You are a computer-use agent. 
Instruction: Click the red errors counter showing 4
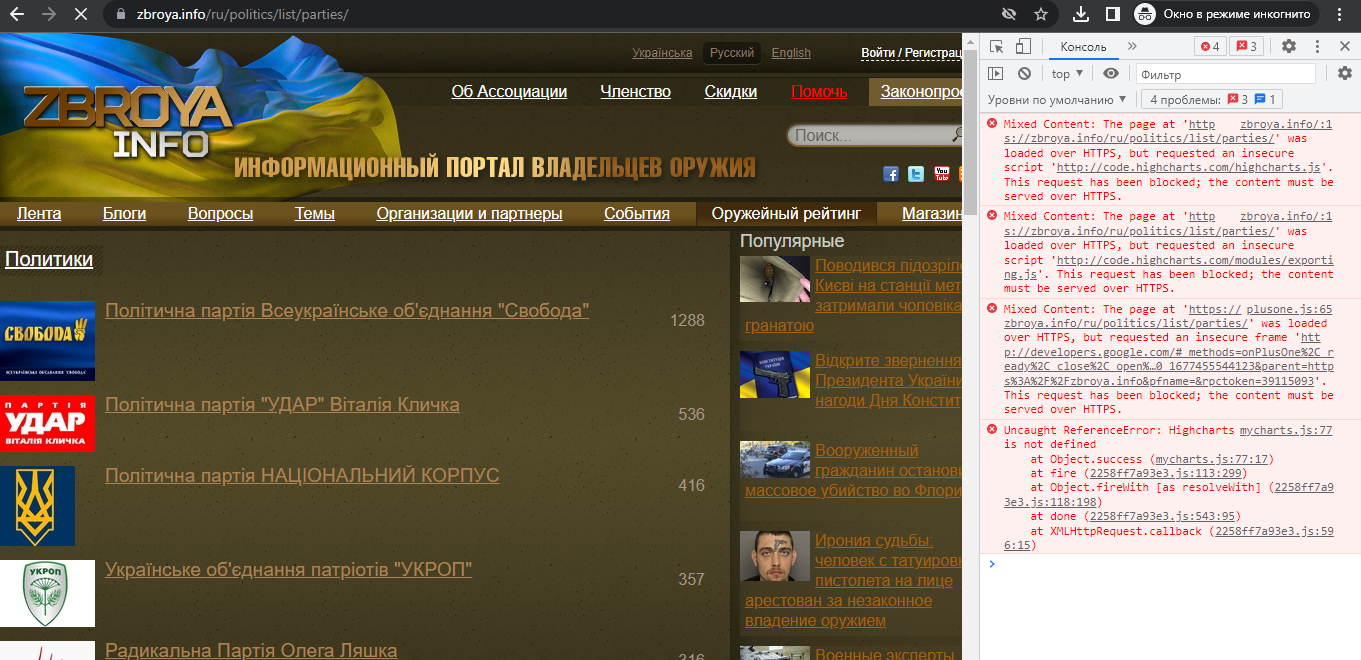(x=1210, y=46)
